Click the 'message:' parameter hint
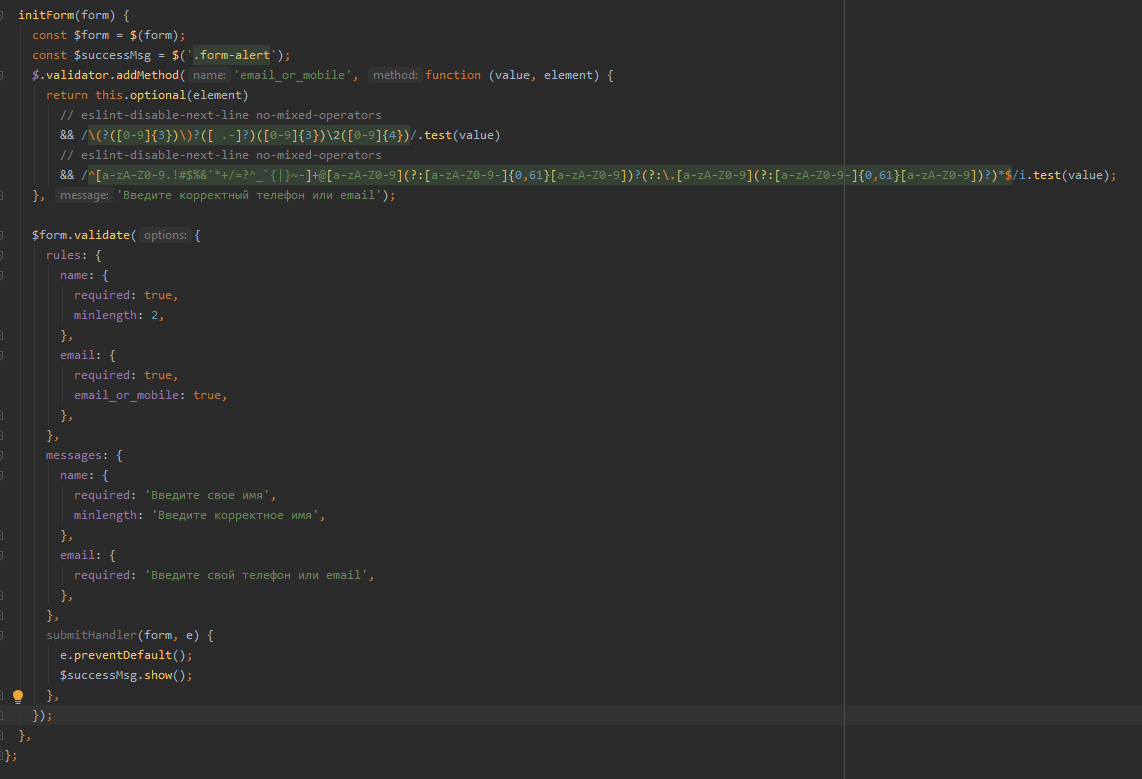The image size is (1142, 779). 84,195
